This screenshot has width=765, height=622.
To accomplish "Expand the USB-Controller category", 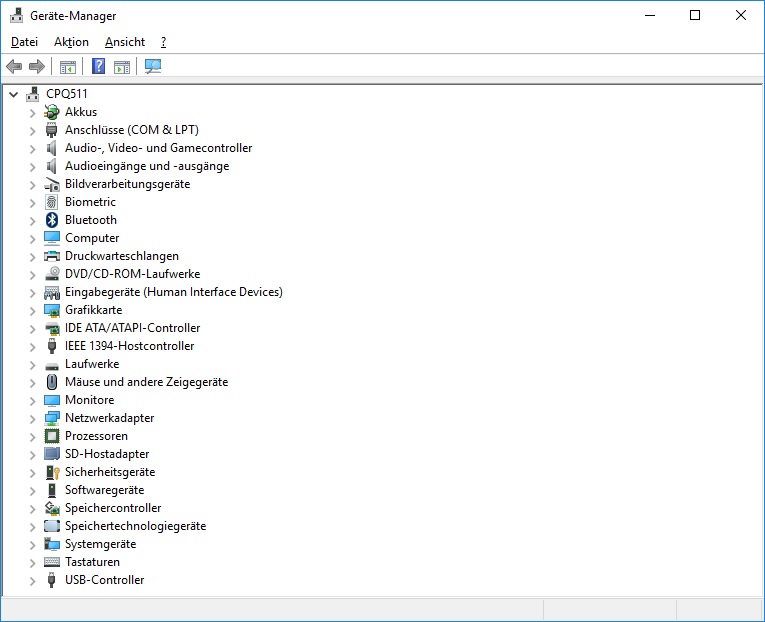I will tap(32, 580).
